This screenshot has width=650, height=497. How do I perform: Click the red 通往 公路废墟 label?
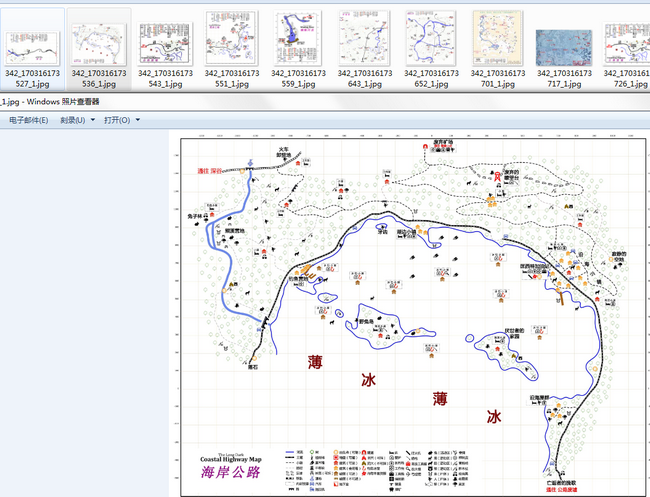pos(562,490)
